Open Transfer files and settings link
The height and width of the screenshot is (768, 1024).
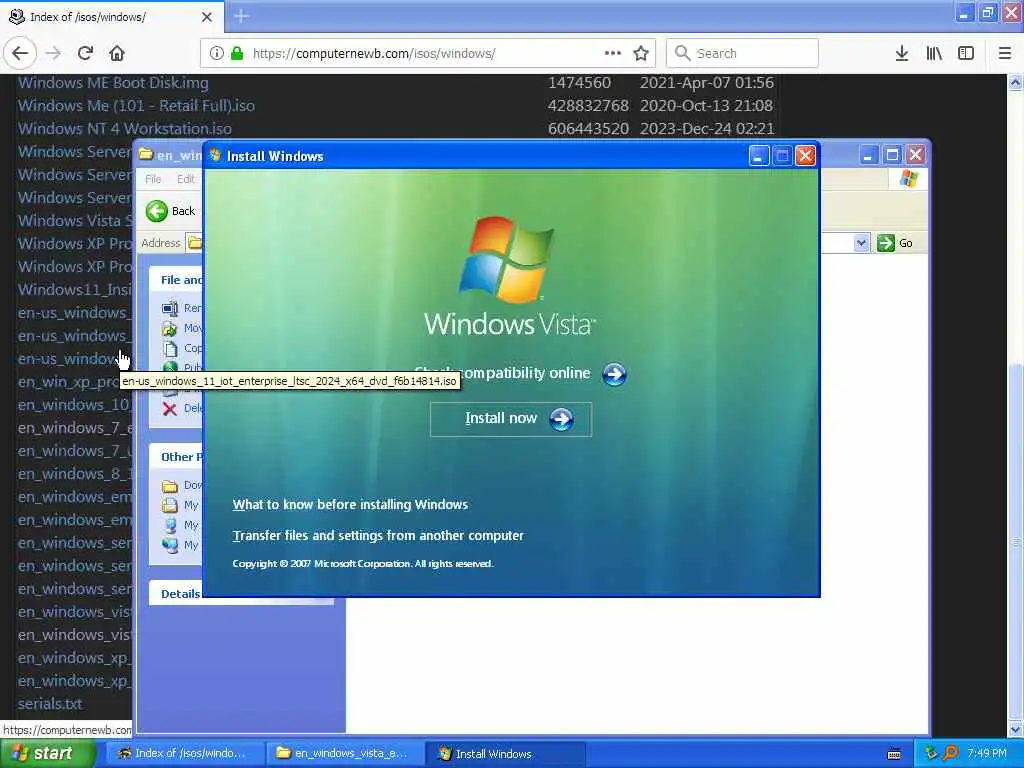tap(378, 536)
